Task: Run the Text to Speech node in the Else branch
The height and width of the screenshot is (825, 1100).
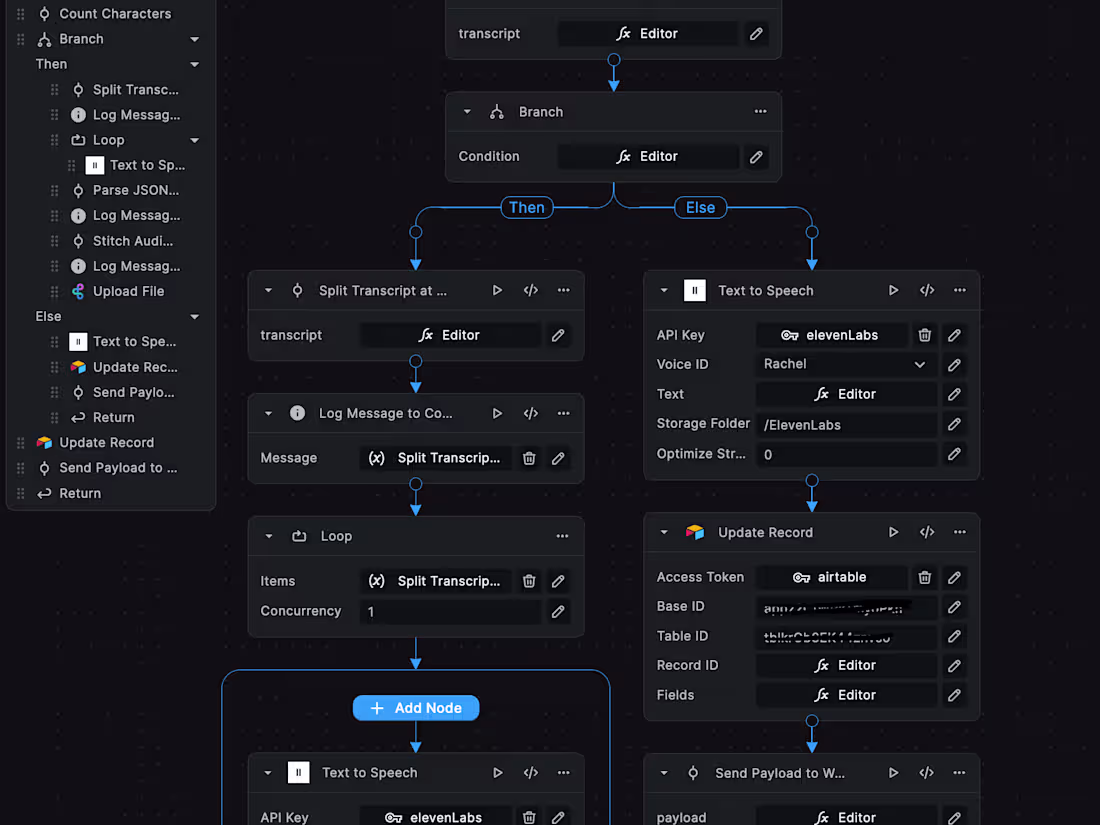Action: [893, 290]
